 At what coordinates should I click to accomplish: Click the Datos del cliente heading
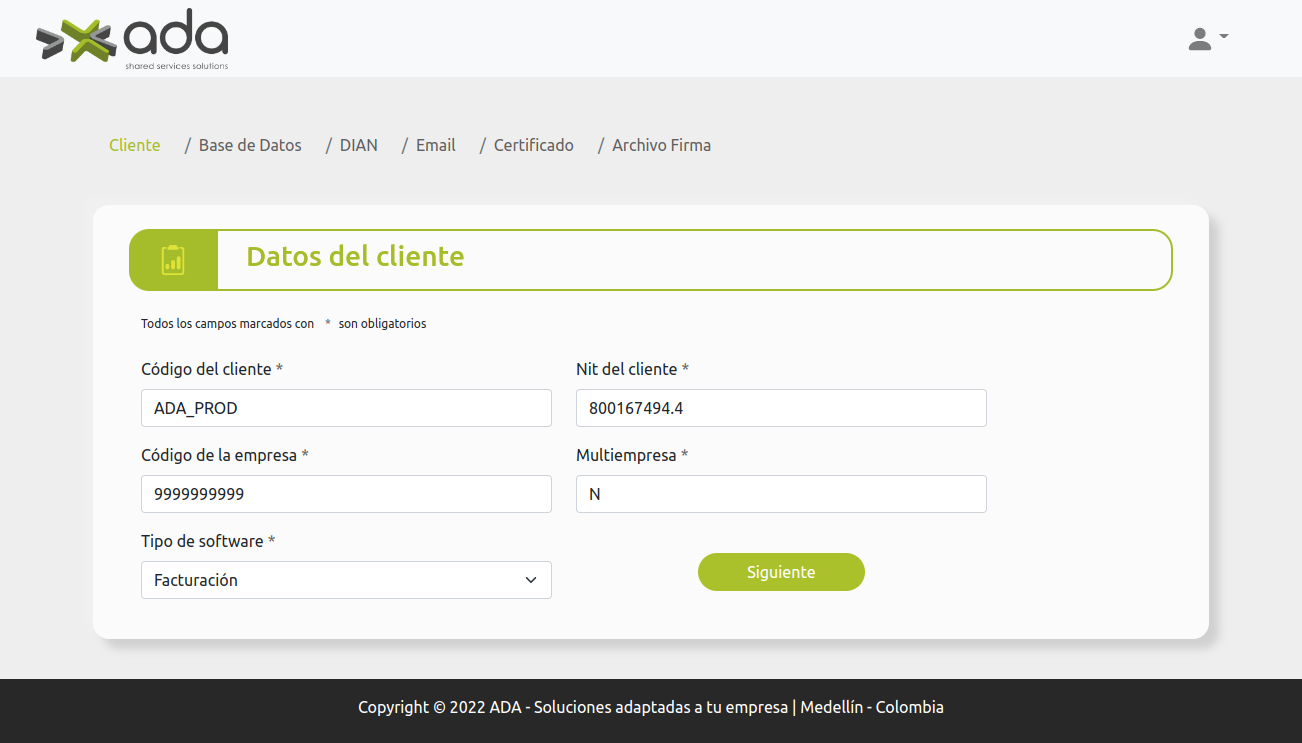(355, 256)
